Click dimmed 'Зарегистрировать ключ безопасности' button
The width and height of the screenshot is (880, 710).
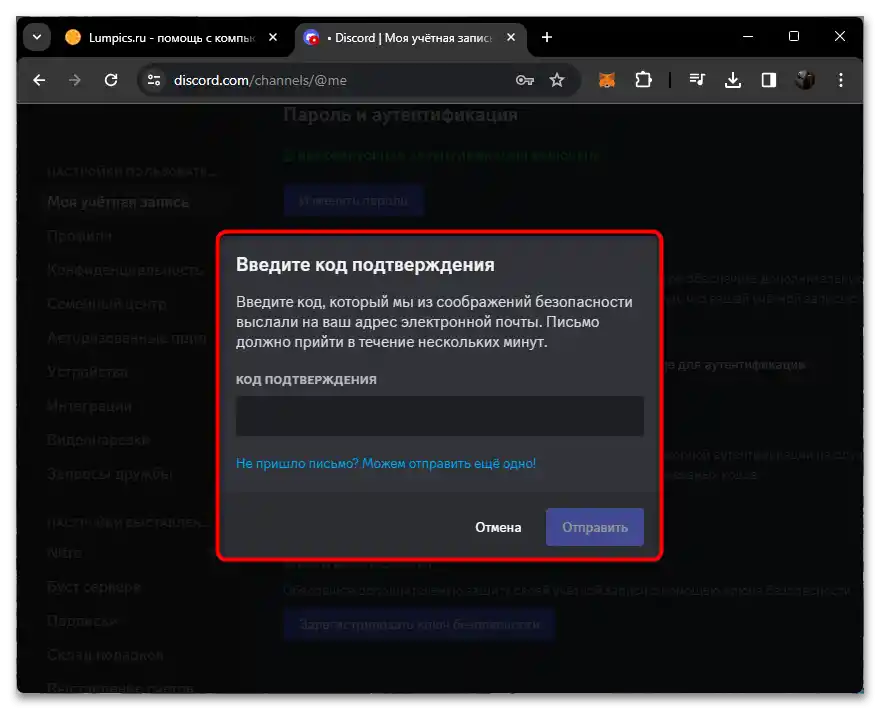click(419, 624)
